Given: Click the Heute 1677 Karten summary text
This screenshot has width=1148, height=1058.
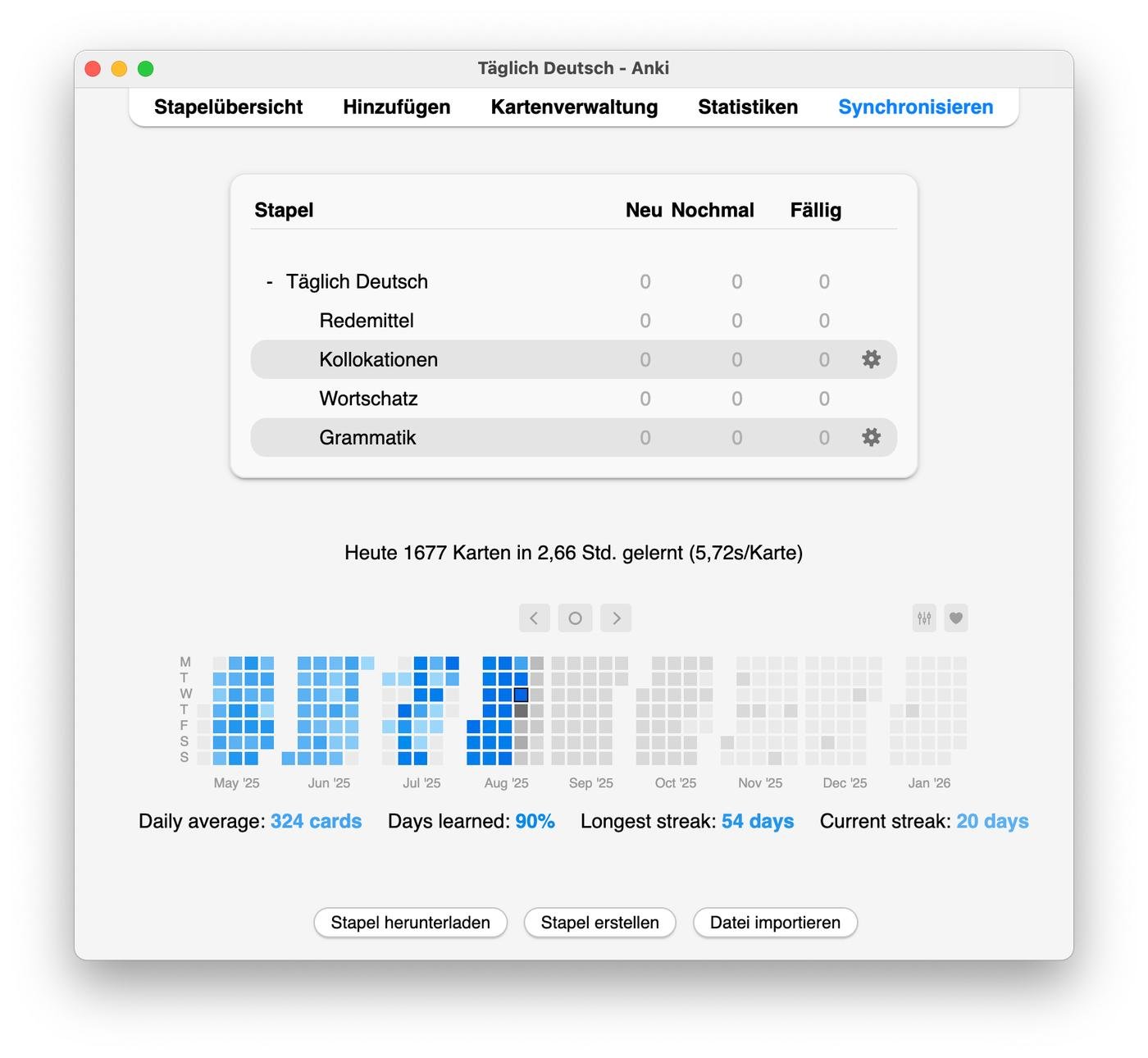Looking at the screenshot, I should pos(573,553).
